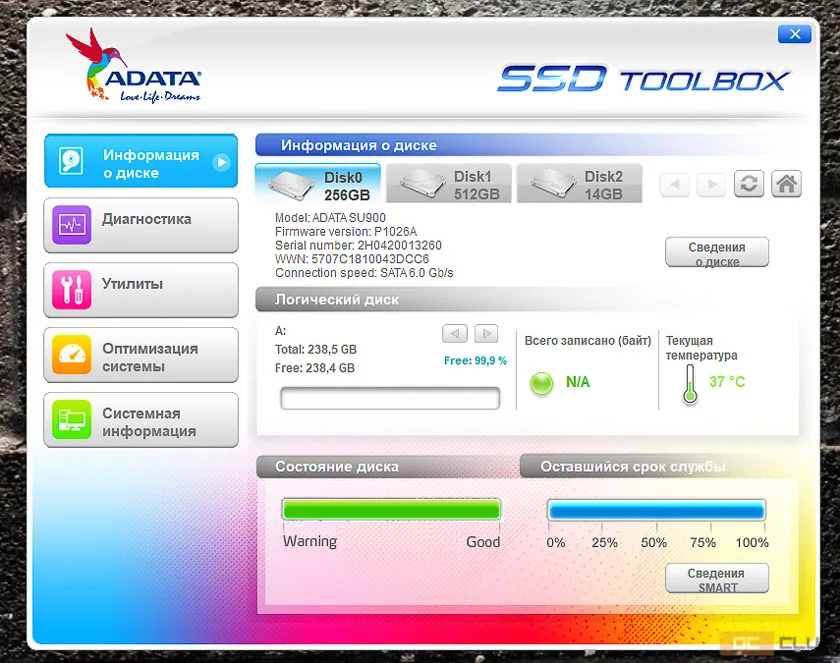Select the Disk0 256GB tab
The image size is (840, 663).
click(318, 184)
